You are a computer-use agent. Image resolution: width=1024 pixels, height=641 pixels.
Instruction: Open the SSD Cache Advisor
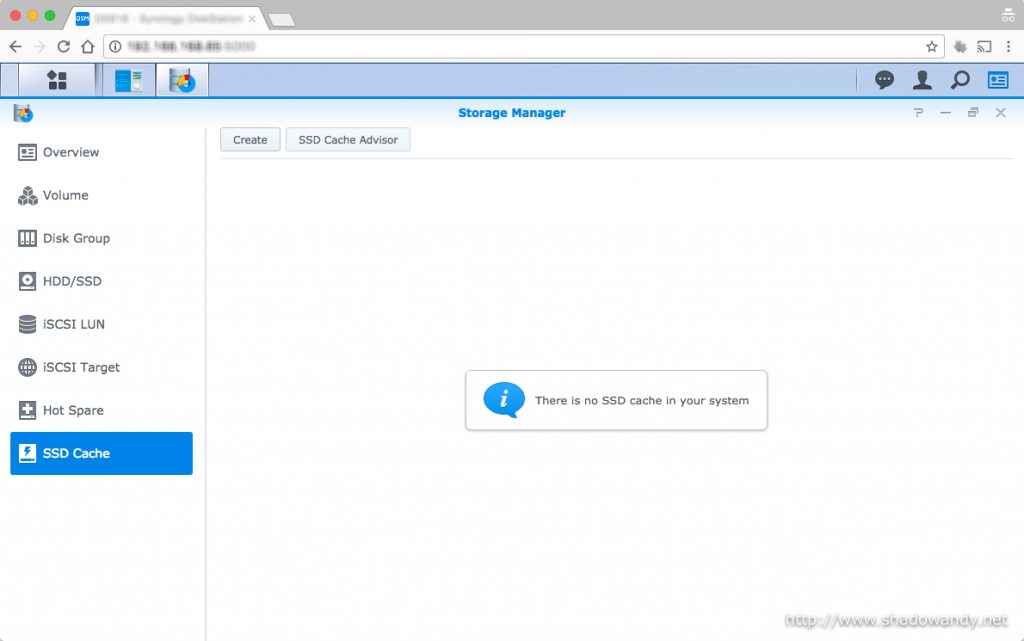(x=348, y=140)
